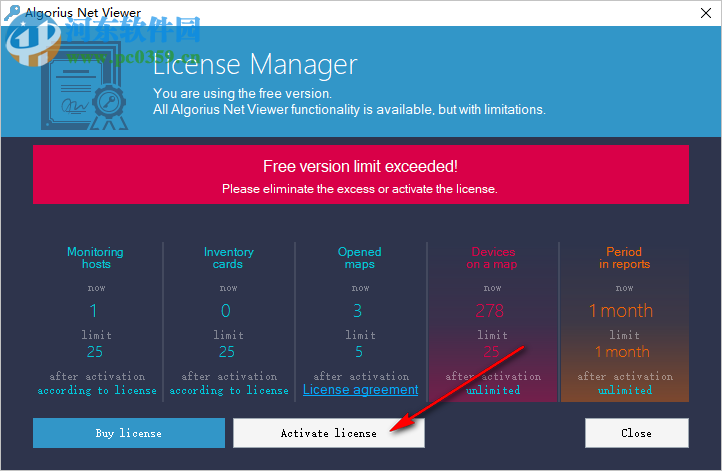Close the Algorius Net Viewer window

coord(706,13)
